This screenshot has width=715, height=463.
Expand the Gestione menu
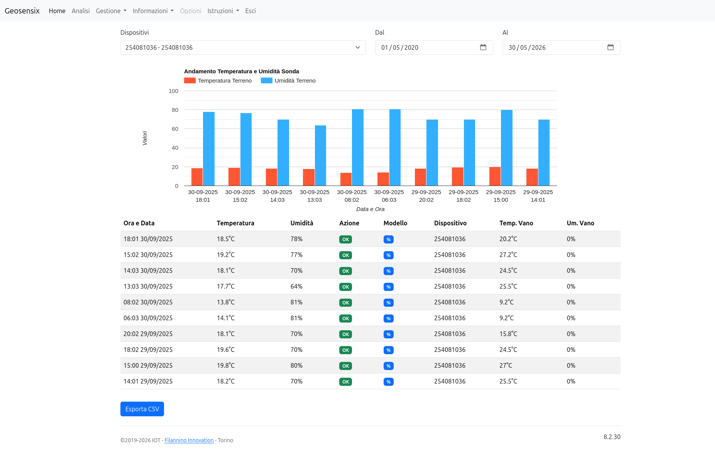pos(111,11)
